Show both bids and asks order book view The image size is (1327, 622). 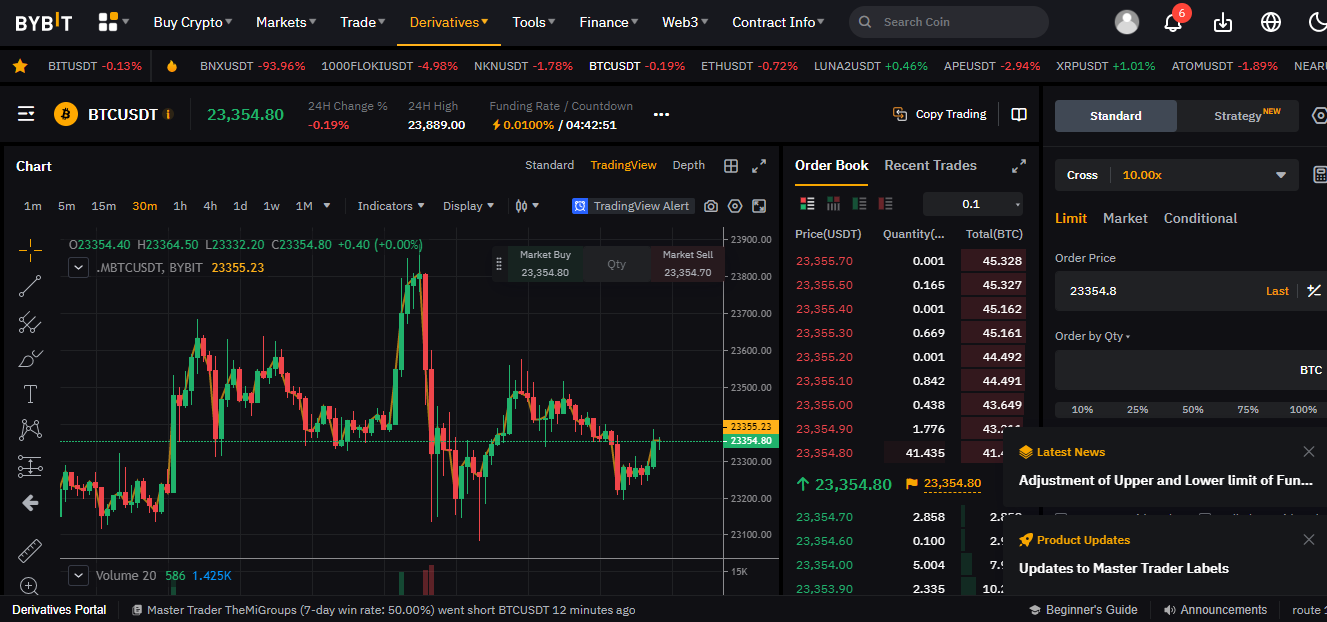[808, 204]
